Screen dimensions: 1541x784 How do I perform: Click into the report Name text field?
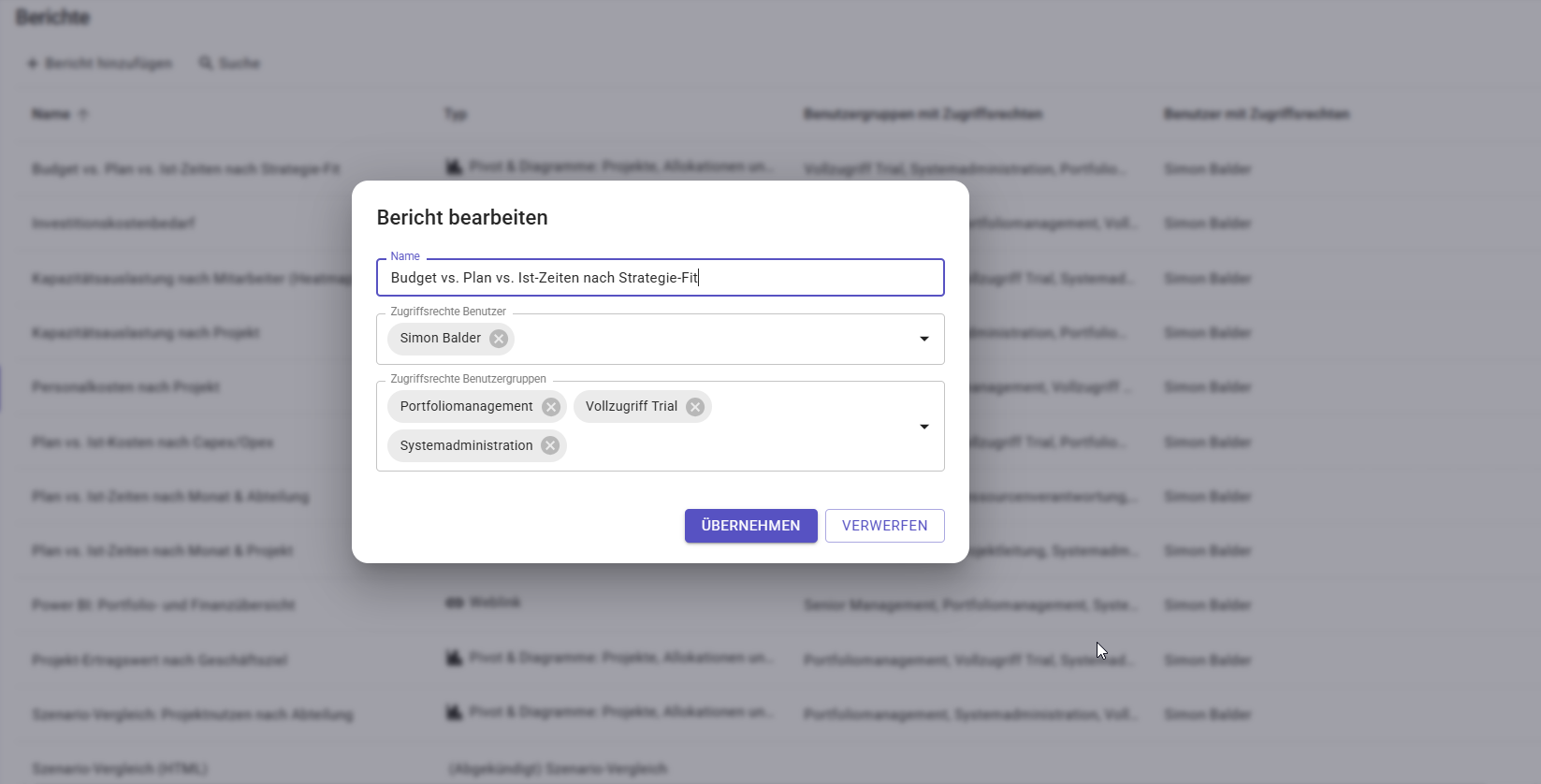point(660,278)
